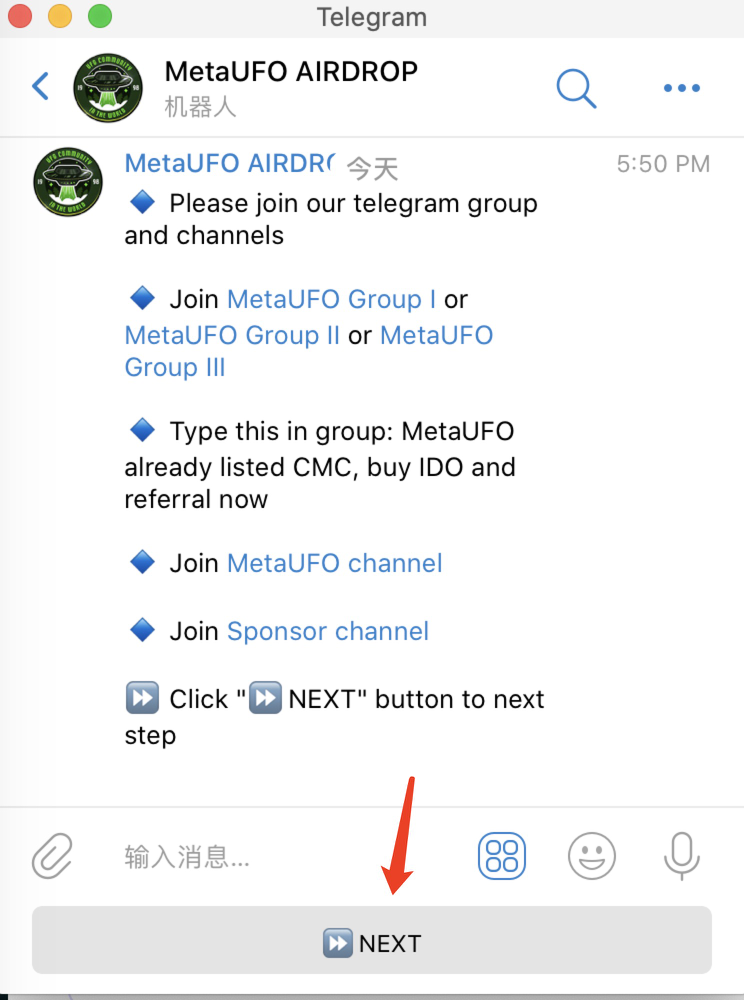The height and width of the screenshot is (1000, 744).
Task: Open the MetaUFO Group I link
Action: click(331, 299)
